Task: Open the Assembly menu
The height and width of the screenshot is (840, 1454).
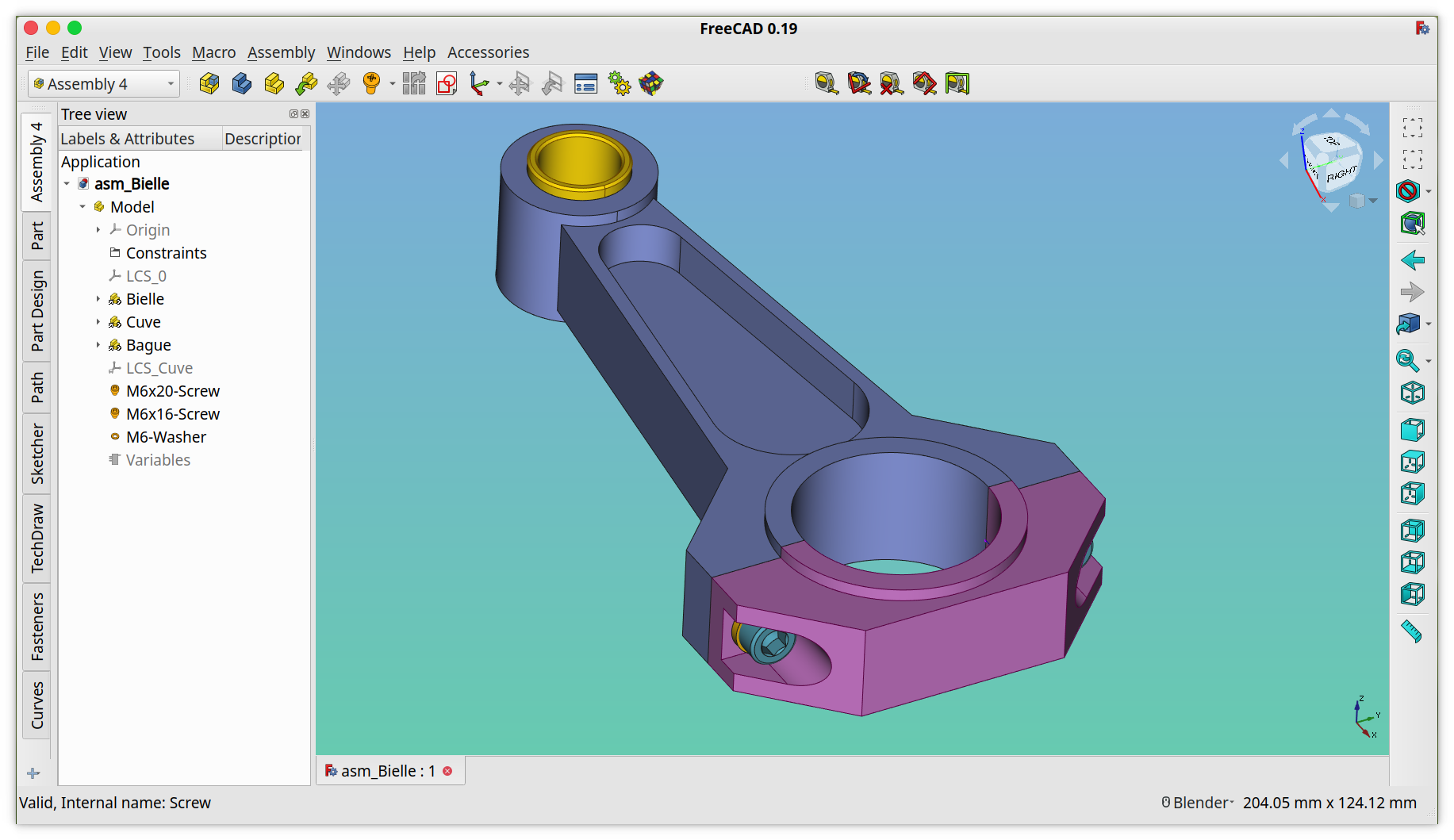Action: tap(281, 52)
